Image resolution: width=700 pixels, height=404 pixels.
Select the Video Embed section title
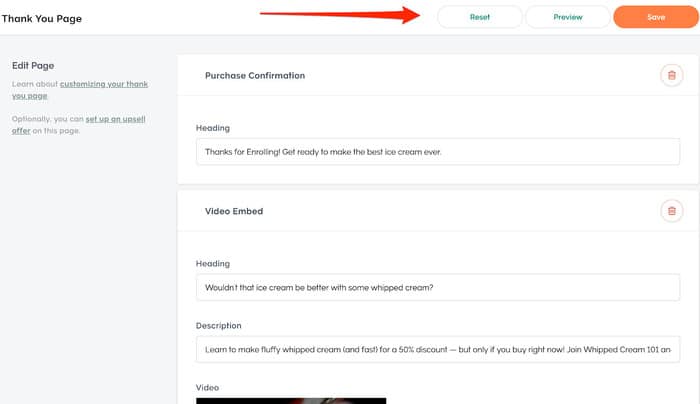coord(234,211)
